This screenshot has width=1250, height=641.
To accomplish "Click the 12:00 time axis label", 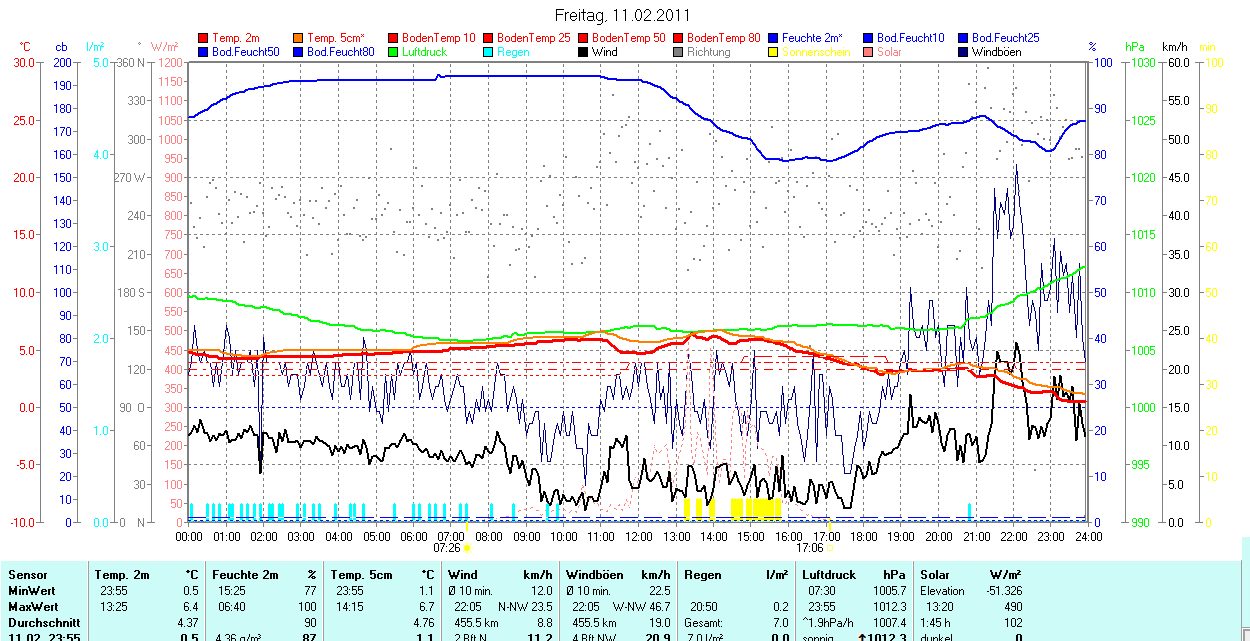I will (x=638, y=536).
